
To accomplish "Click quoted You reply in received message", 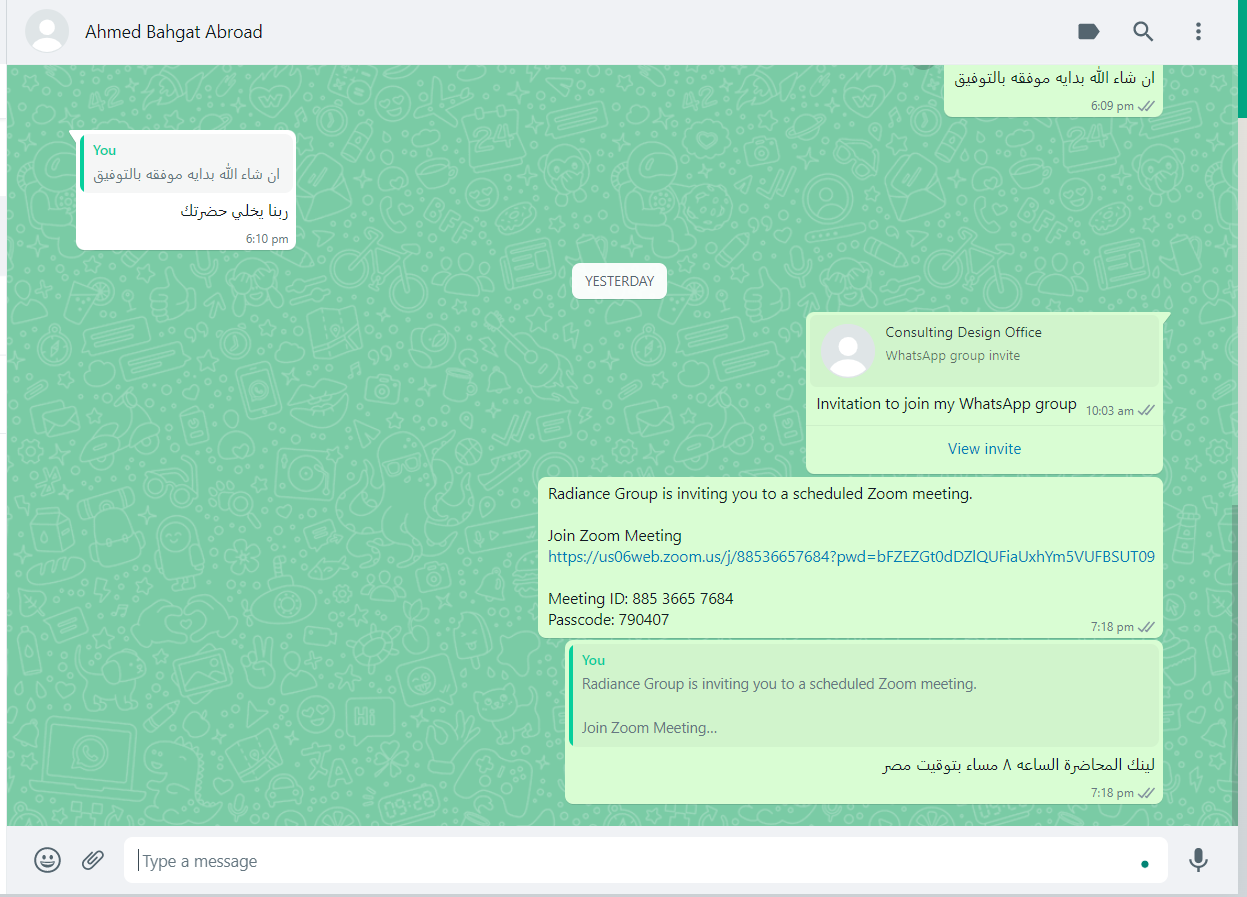I will (x=187, y=163).
